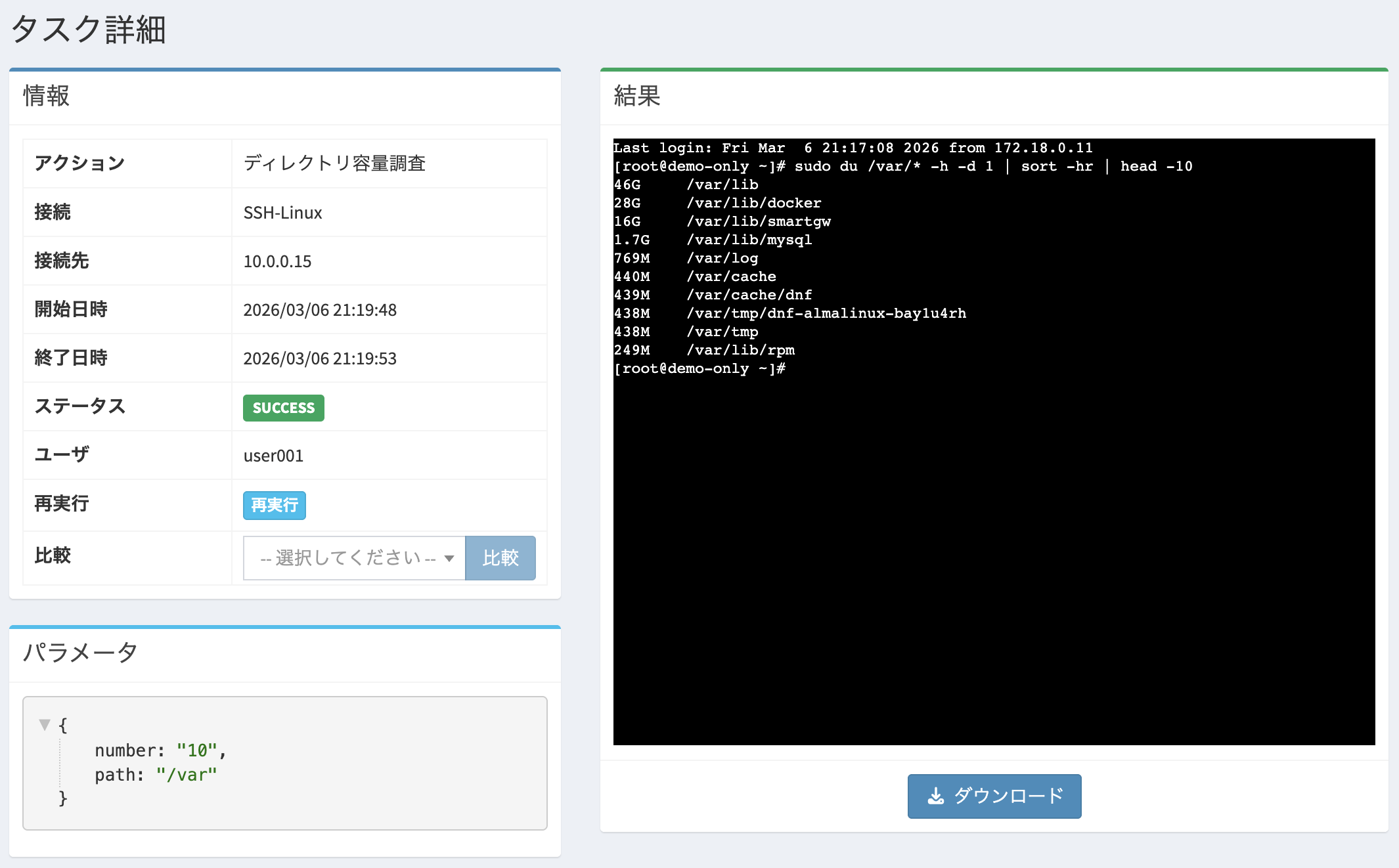Image resolution: width=1399 pixels, height=868 pixels.
Task: Click the ダウンロード button label
Action: tap(1008, 796)
